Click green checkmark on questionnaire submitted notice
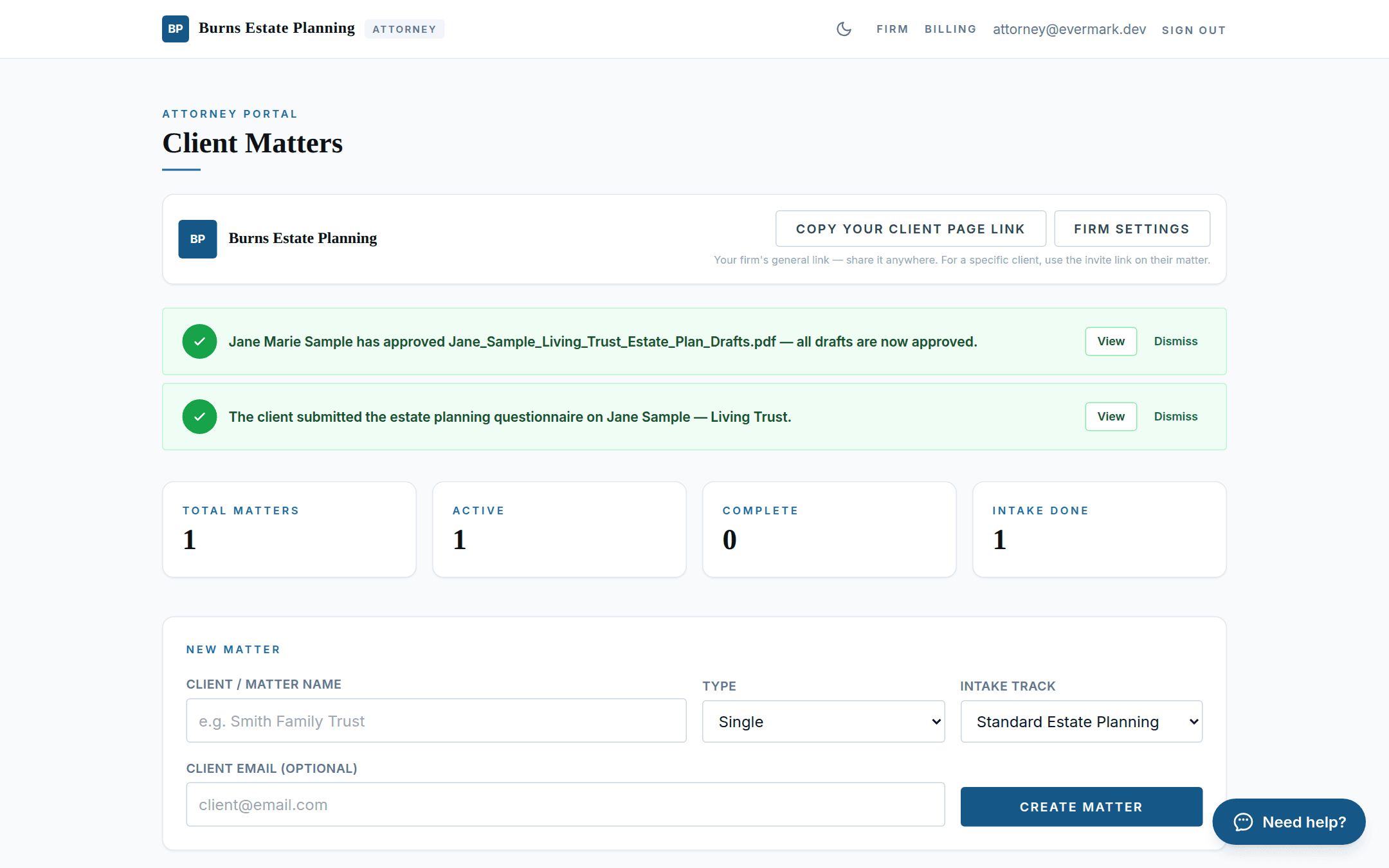The height and width of the screenshot is (868, 1389). (199, 417)
